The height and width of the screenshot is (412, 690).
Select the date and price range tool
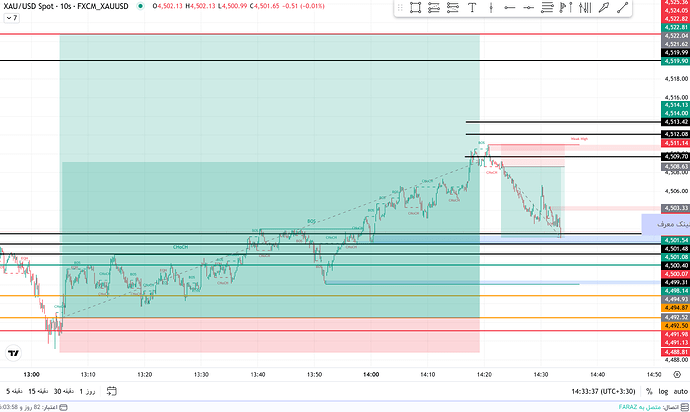(585, 7)
